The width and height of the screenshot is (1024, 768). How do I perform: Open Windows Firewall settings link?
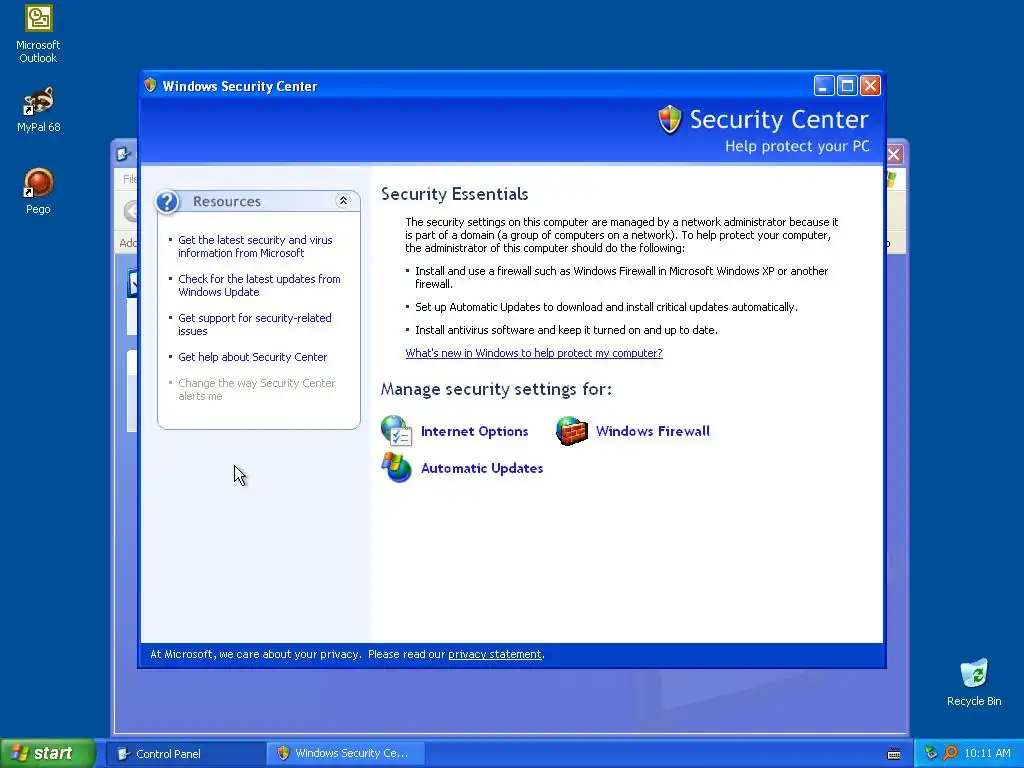tap(652, 431)
